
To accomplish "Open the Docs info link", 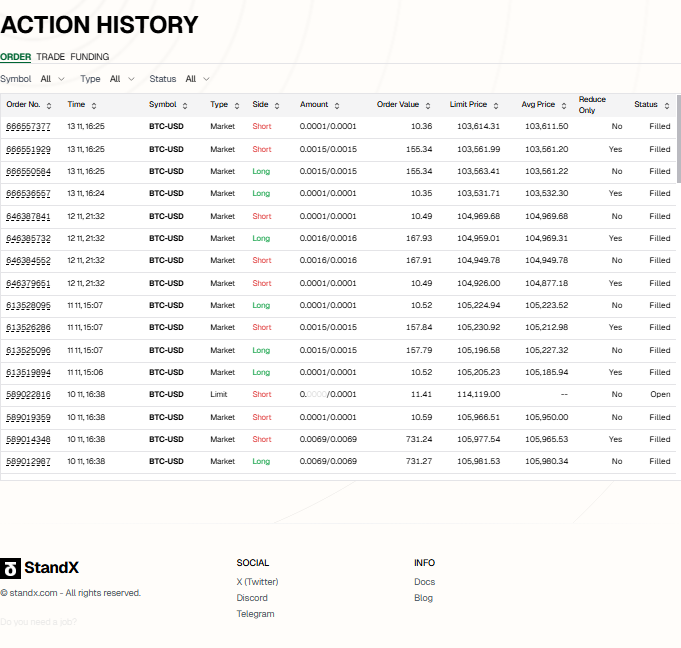I will click(x=424, y=582).
